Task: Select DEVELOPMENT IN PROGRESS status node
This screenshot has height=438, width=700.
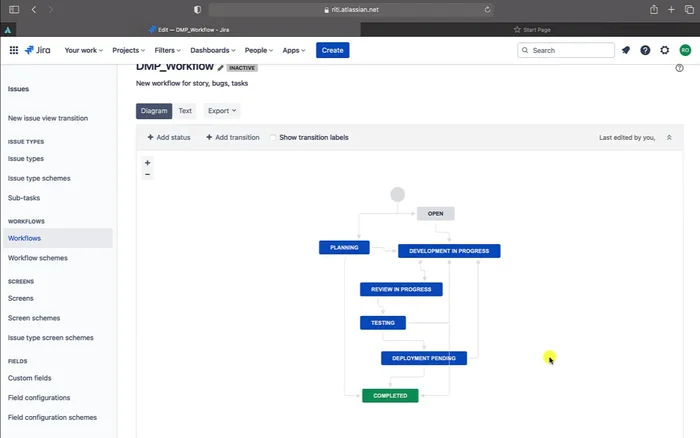Action: coord(449,251)
